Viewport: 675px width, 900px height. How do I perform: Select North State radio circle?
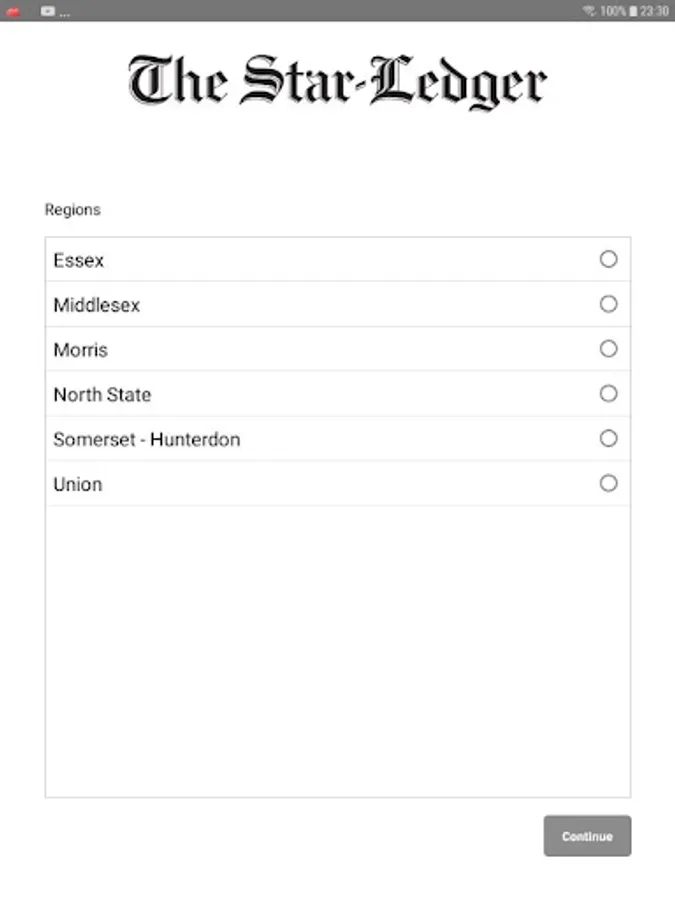click(x=608, y=394)
